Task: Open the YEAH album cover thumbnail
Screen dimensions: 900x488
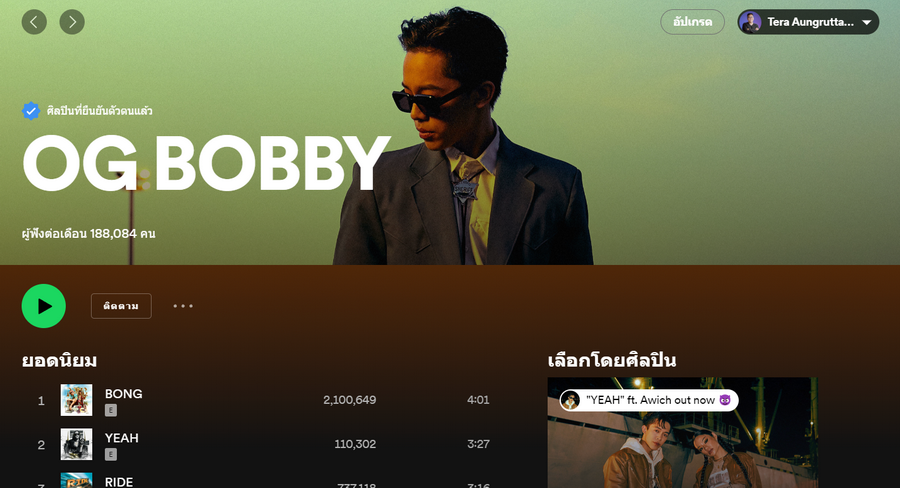Action: pyautogui.click(x=76, y=444)
